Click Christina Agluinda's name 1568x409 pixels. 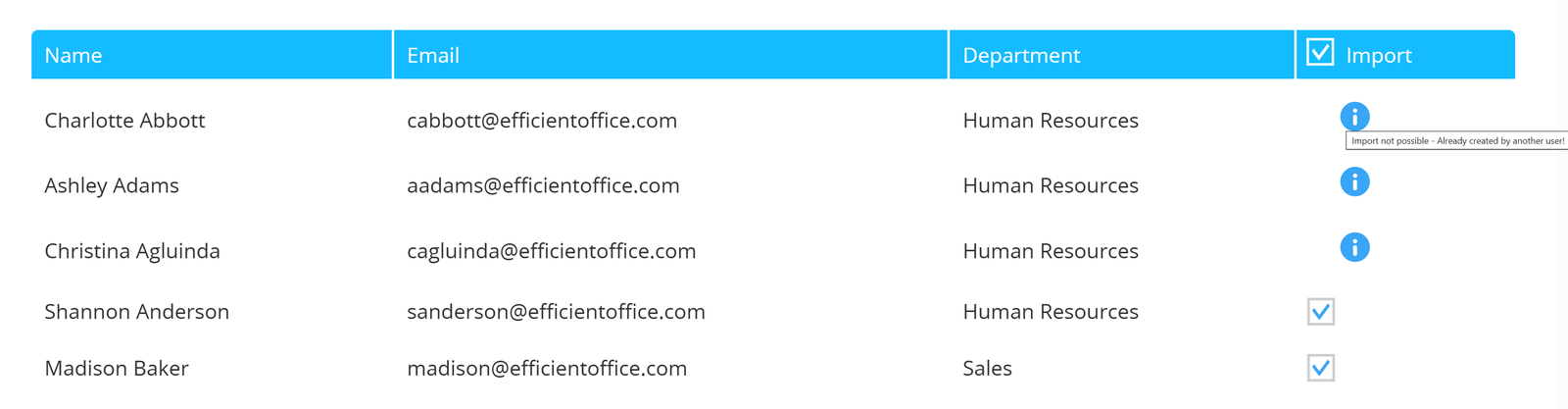(132, 251)
